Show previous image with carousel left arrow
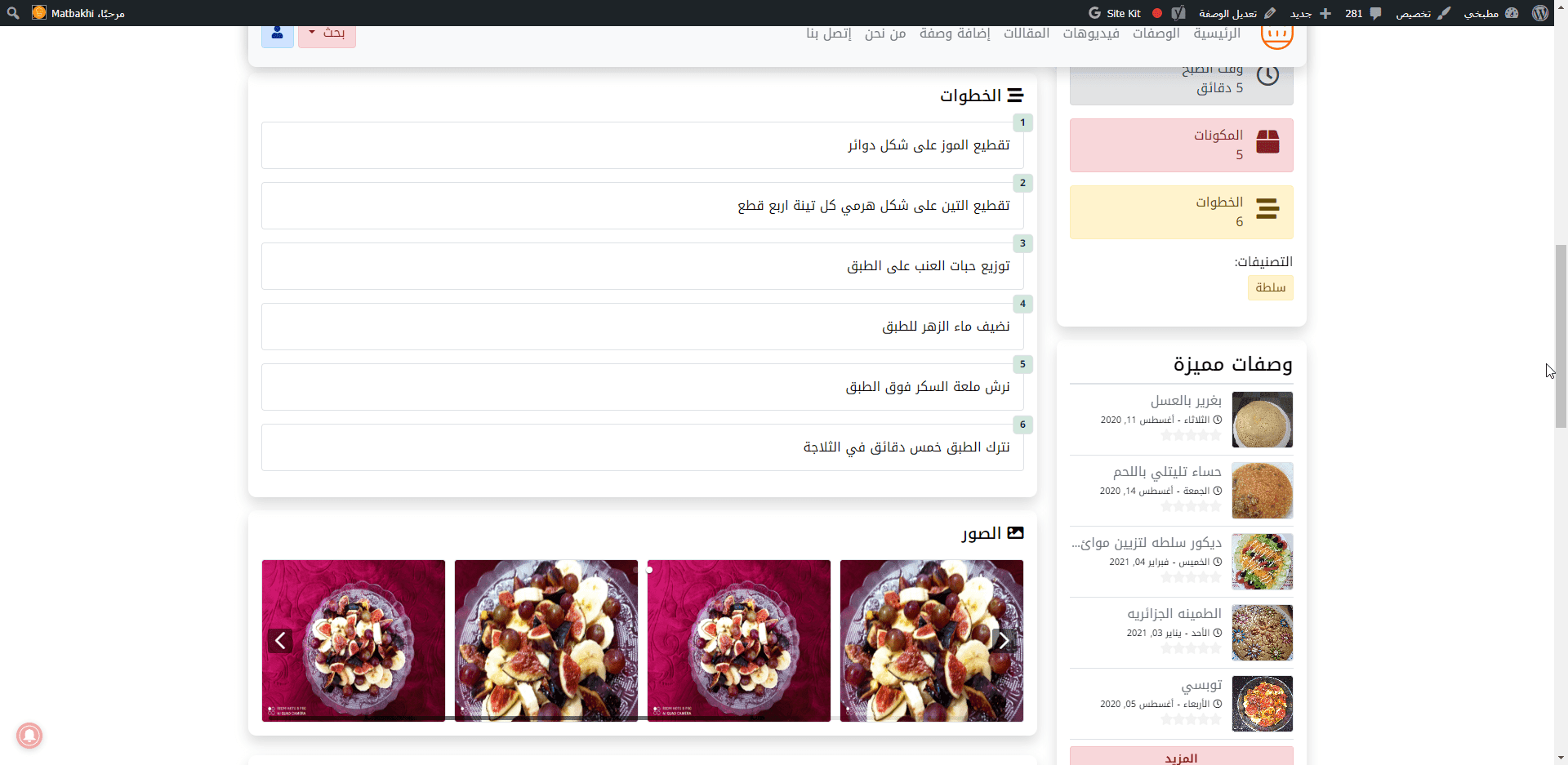 coord(280,641)
